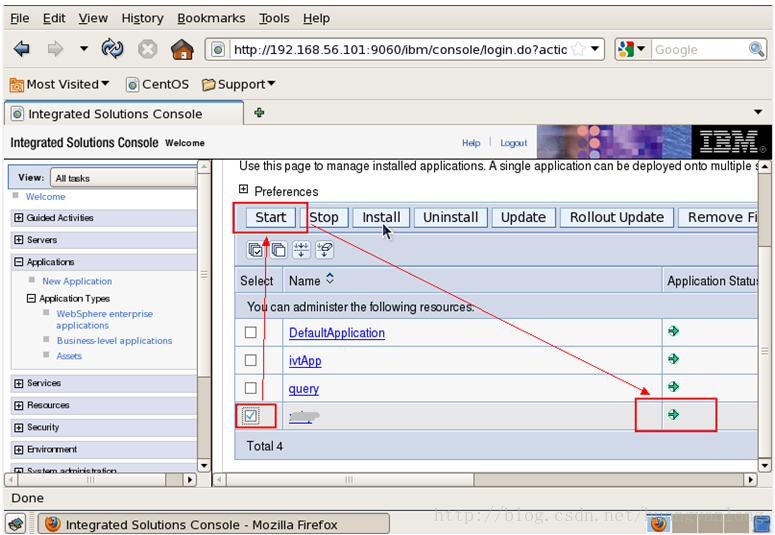Expand the Security section
This screenshot has height=535, width=775.
(19, 428)
